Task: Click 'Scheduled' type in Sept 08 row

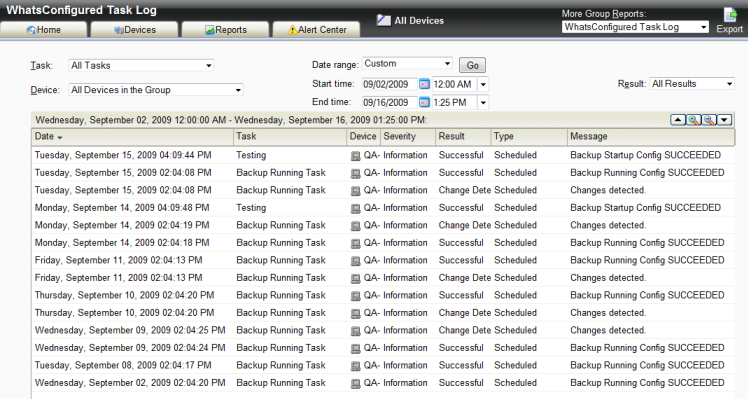Action: pyautogui.click(x=515, y=365)
